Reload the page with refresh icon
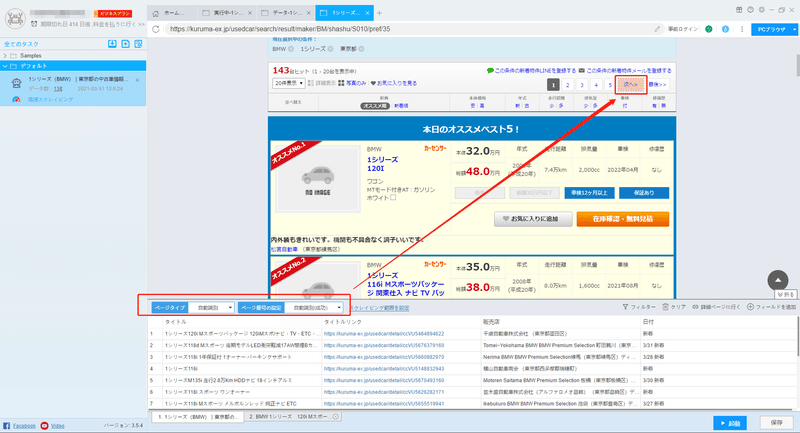This screenshot has height=433, width=800. [x=156, y=29]
